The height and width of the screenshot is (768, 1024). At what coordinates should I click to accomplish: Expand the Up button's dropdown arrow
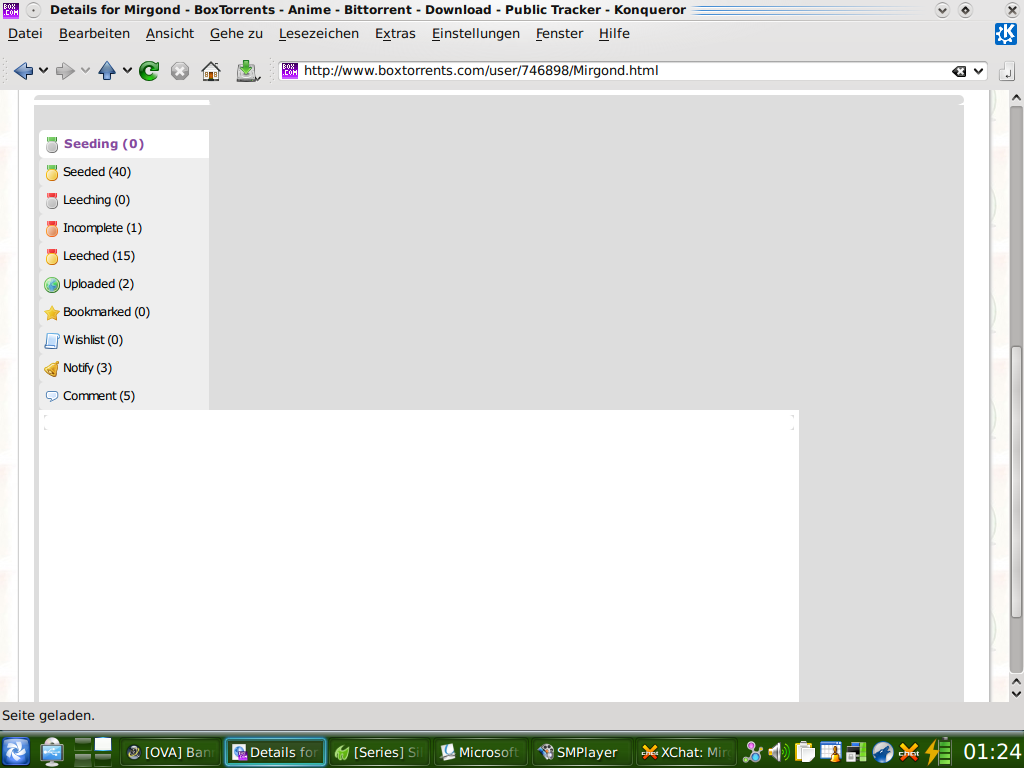click(x=127, y=71)
